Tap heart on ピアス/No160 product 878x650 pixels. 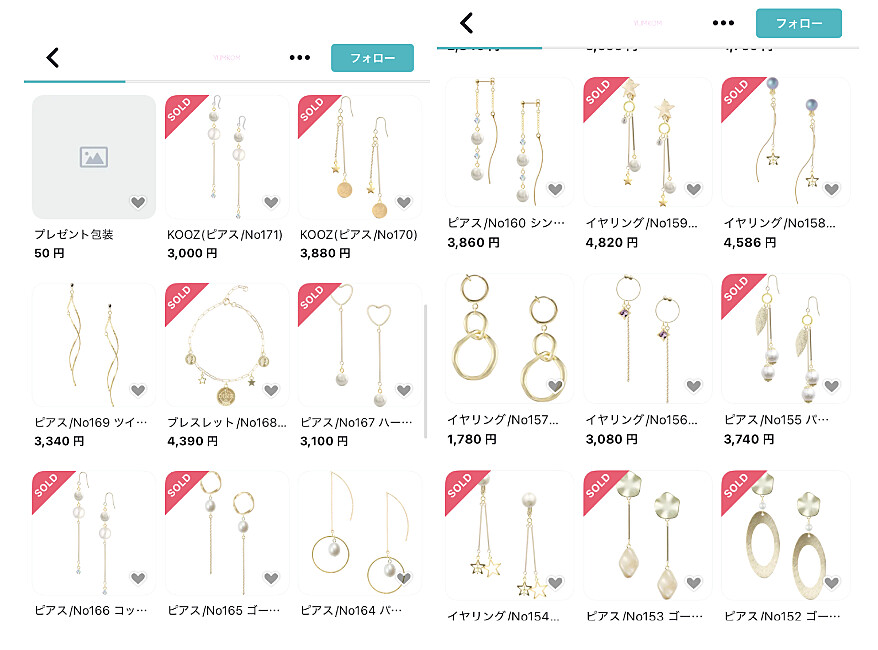pos(555,189)
